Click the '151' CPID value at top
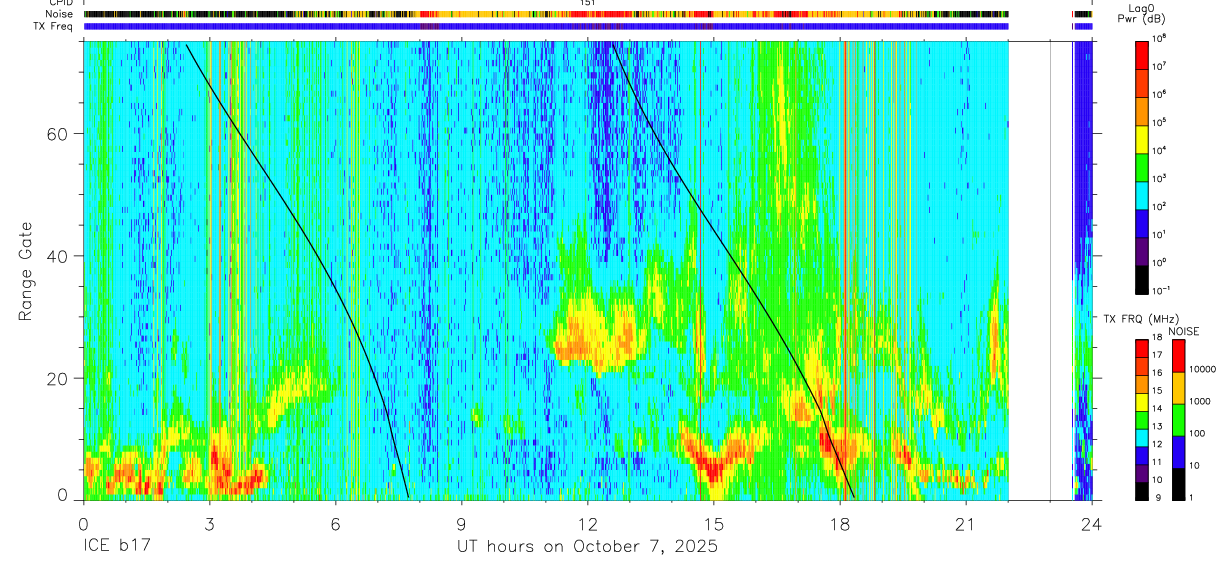Viewport: 1228px width, 567px height. 588,3
